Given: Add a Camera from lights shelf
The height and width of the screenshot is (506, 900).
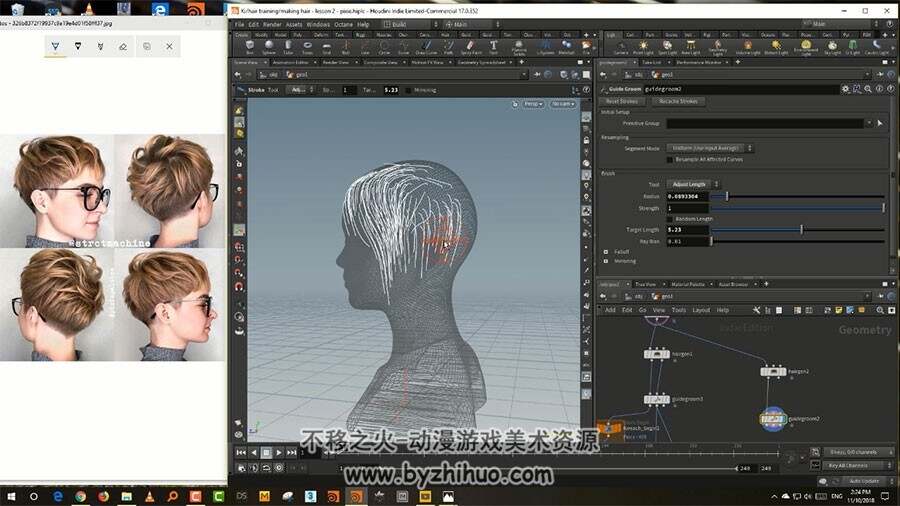Looking at the screenshot, I should point(620,47).
